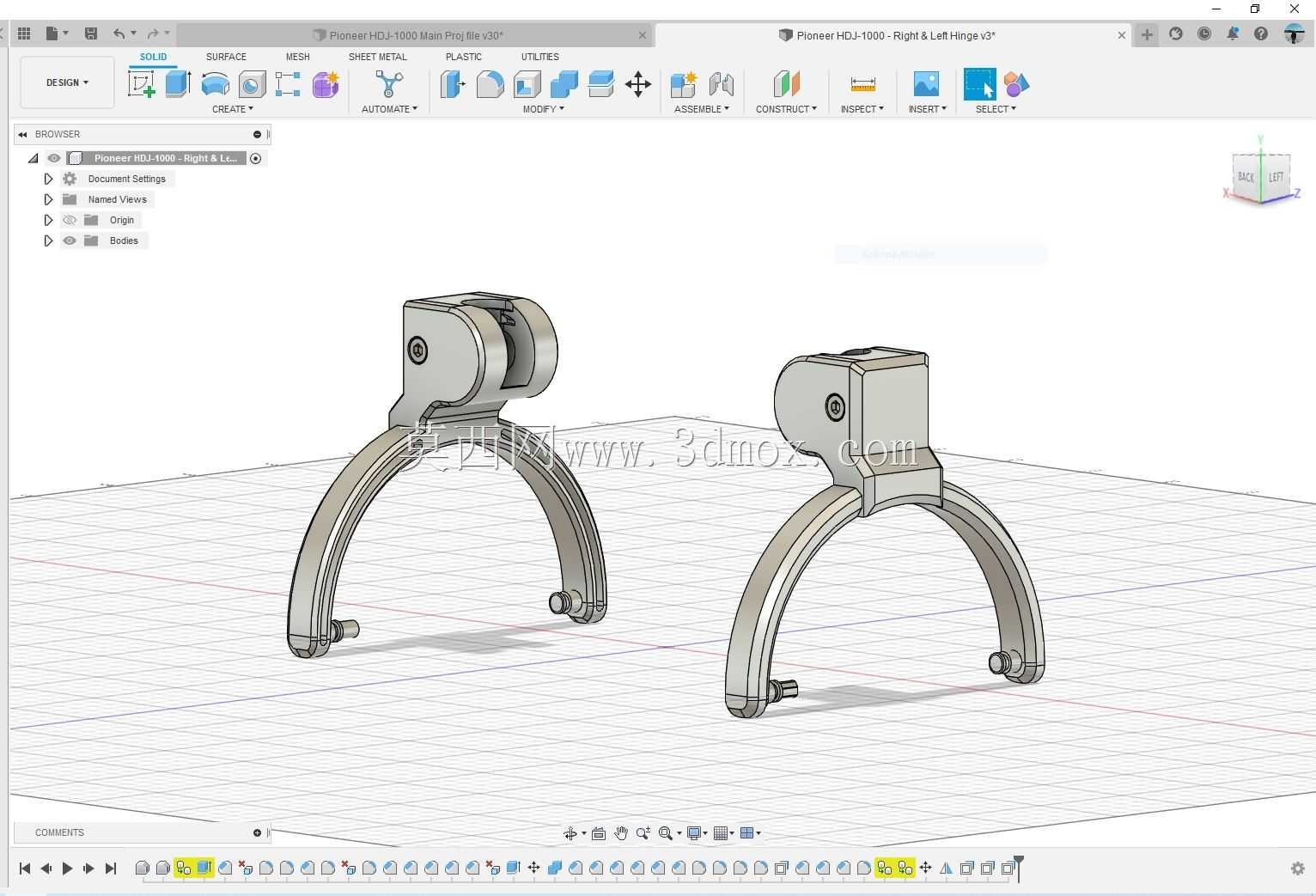Hide the Bodies folder visibility eye
The height and width of the screenshot is (896, 1316).
coord(70,241)
